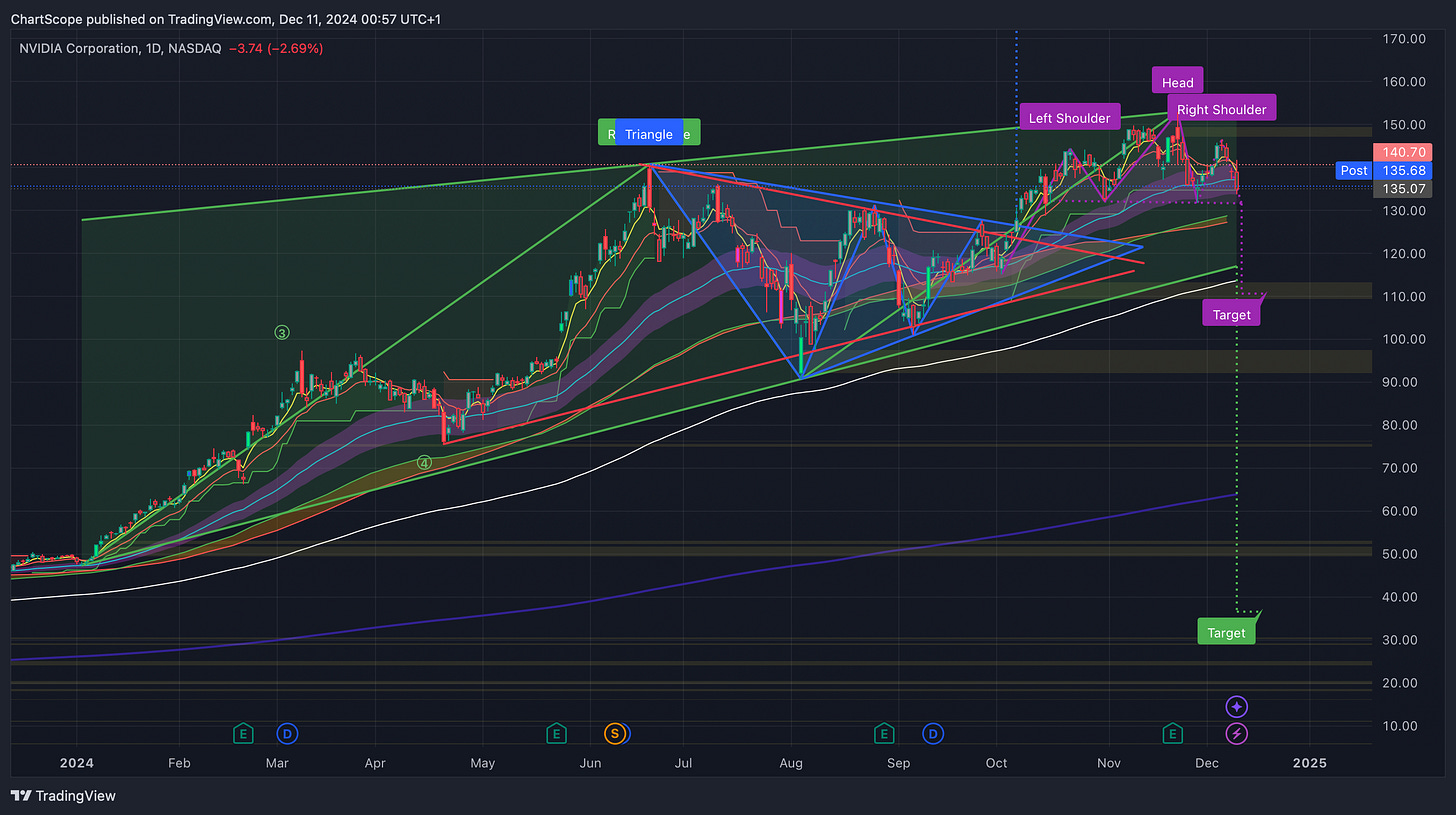The height and width of the screenshot is (815, 1456).
Task: Click the 2025 time axis label
Action: coord(1310,763)
